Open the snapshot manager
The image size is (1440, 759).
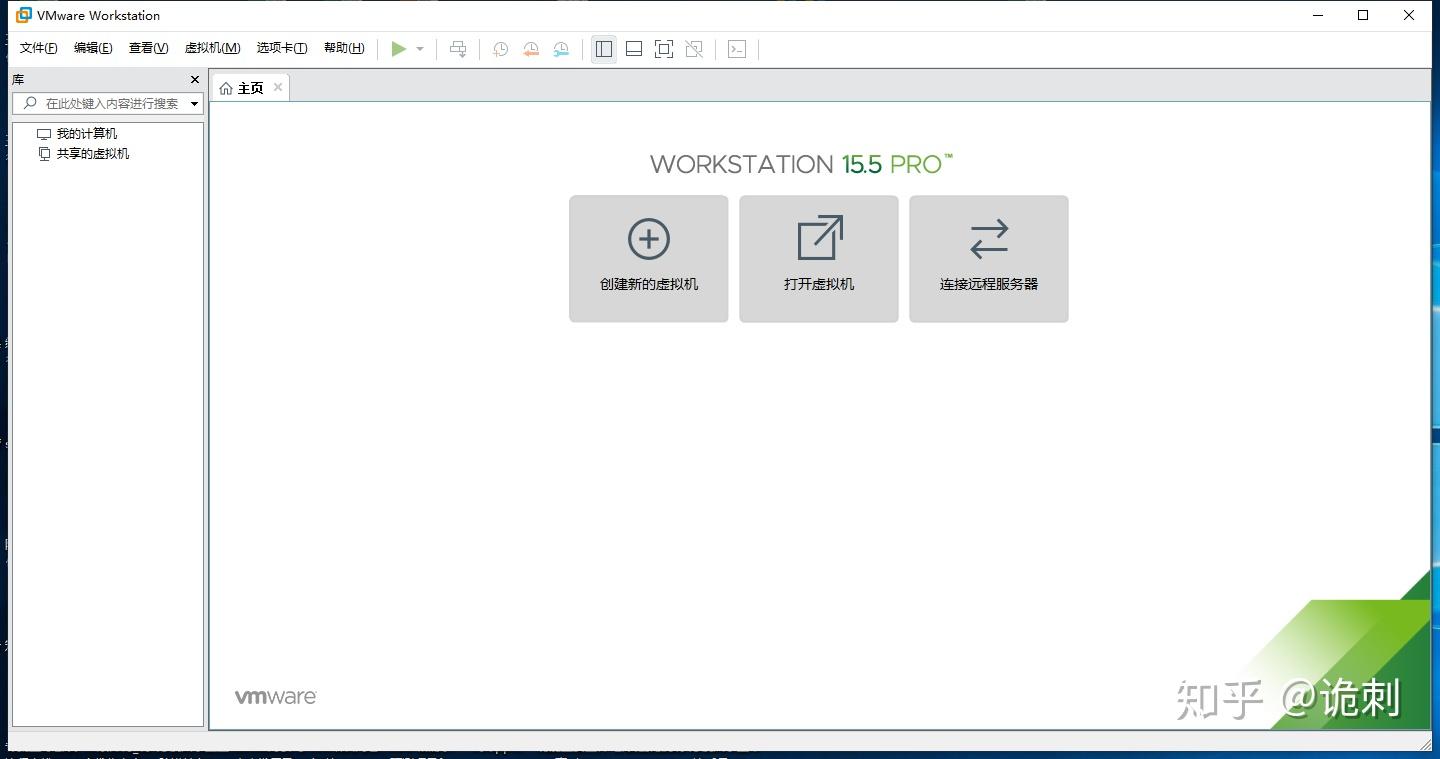pos(561,48)
